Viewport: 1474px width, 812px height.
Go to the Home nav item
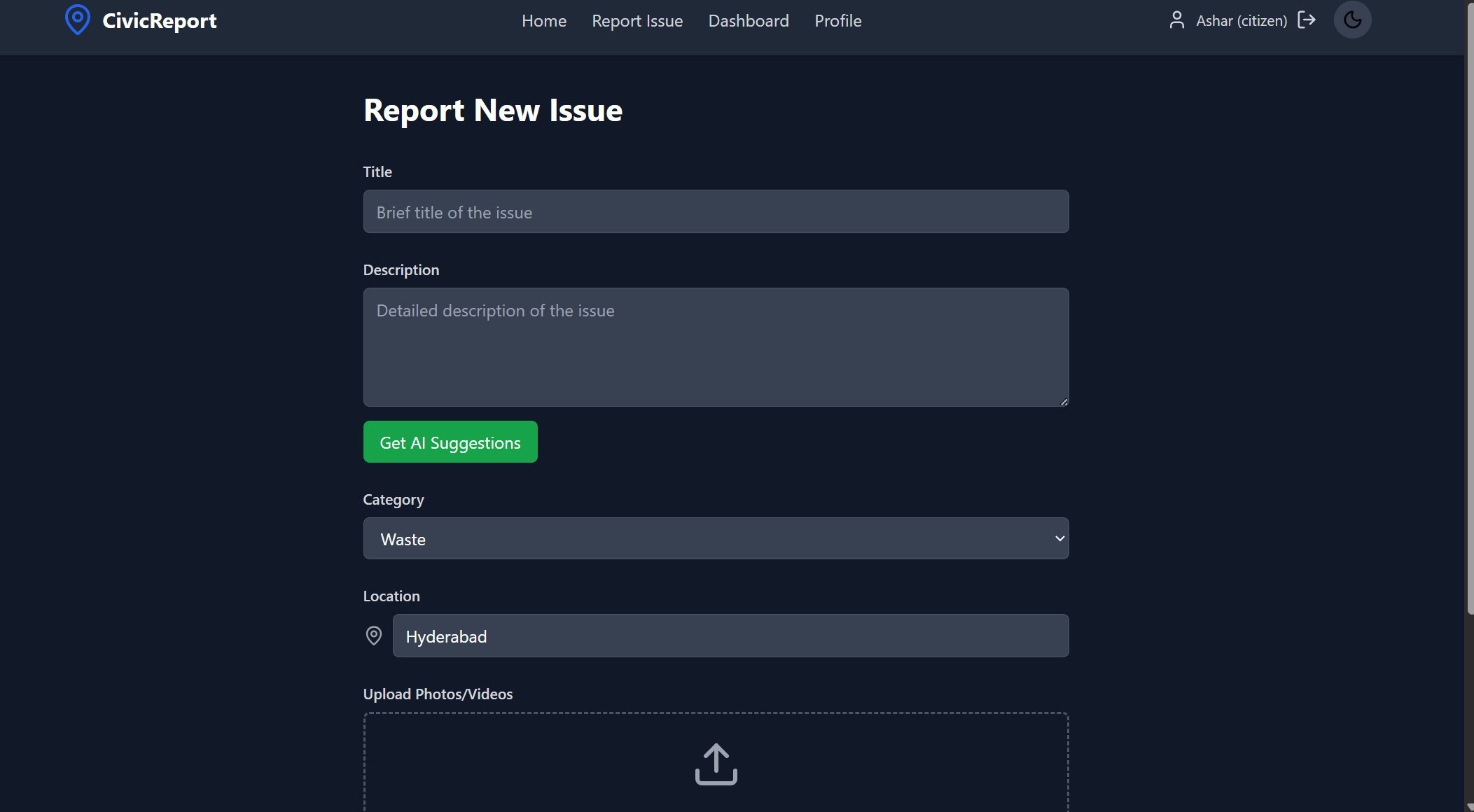pos(543,21)
